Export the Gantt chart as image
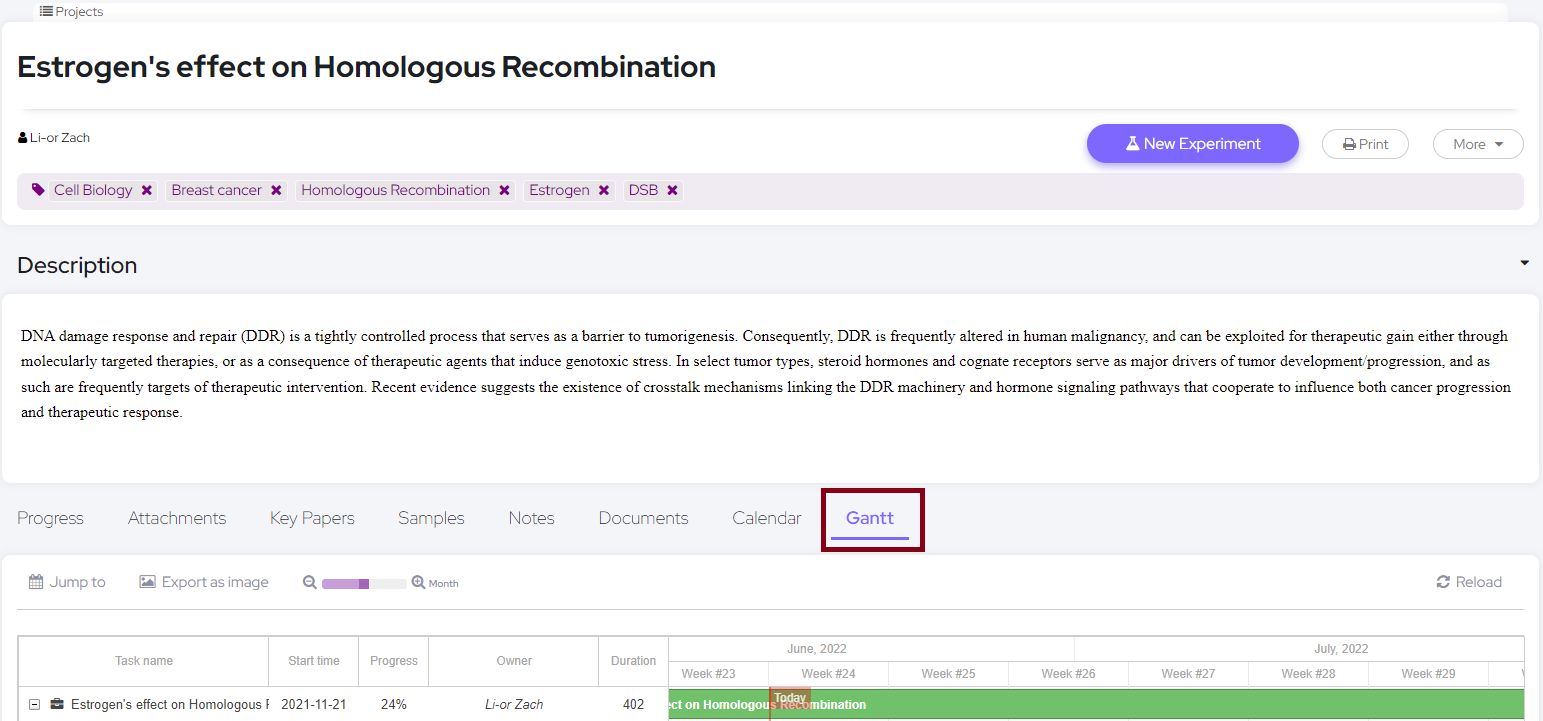The image size is (1543, 721). pyautogui.click(x=204, y=582)
